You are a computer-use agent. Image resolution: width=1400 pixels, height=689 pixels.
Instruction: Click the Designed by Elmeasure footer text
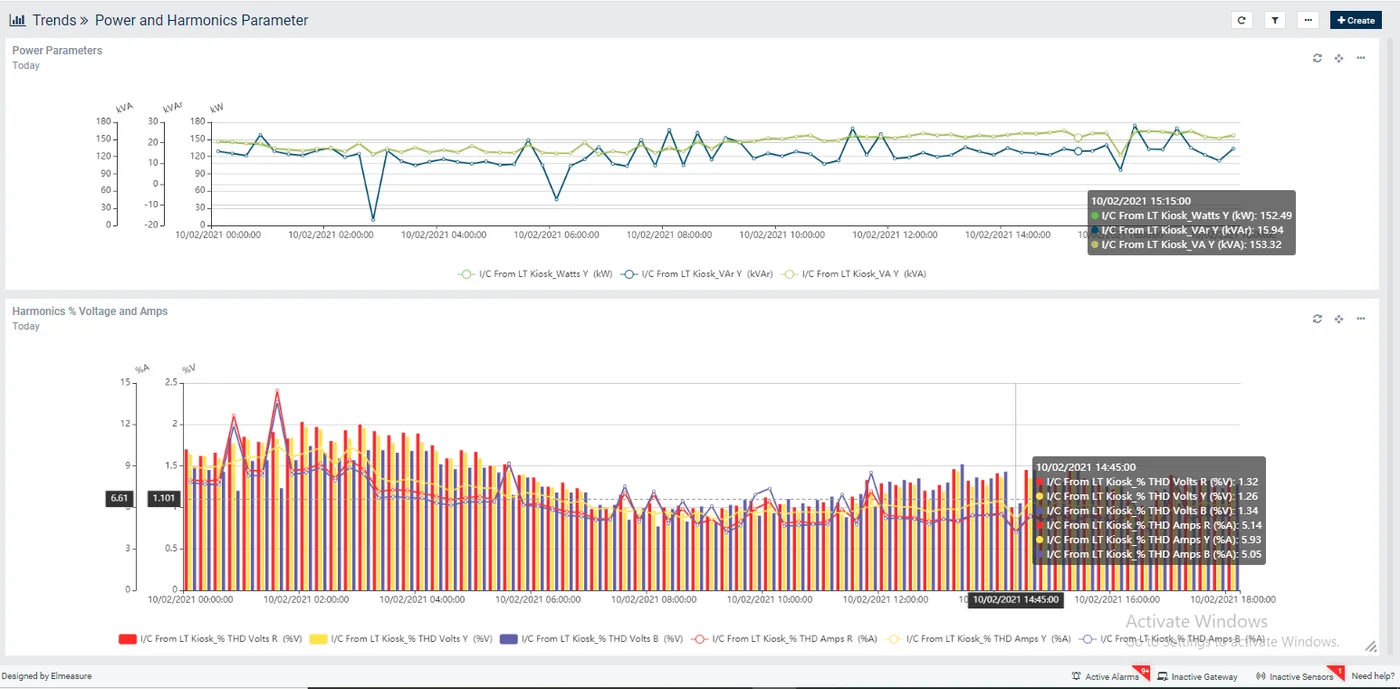(47, 676)
